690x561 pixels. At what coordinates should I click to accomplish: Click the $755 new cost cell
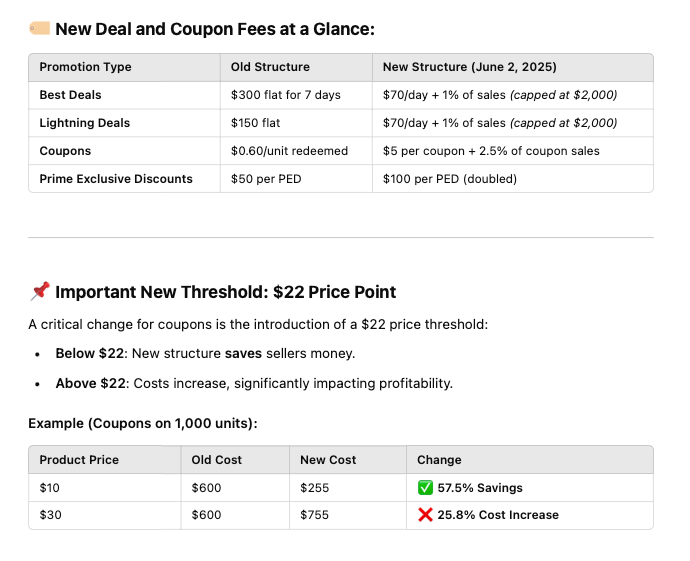[315, 515]
